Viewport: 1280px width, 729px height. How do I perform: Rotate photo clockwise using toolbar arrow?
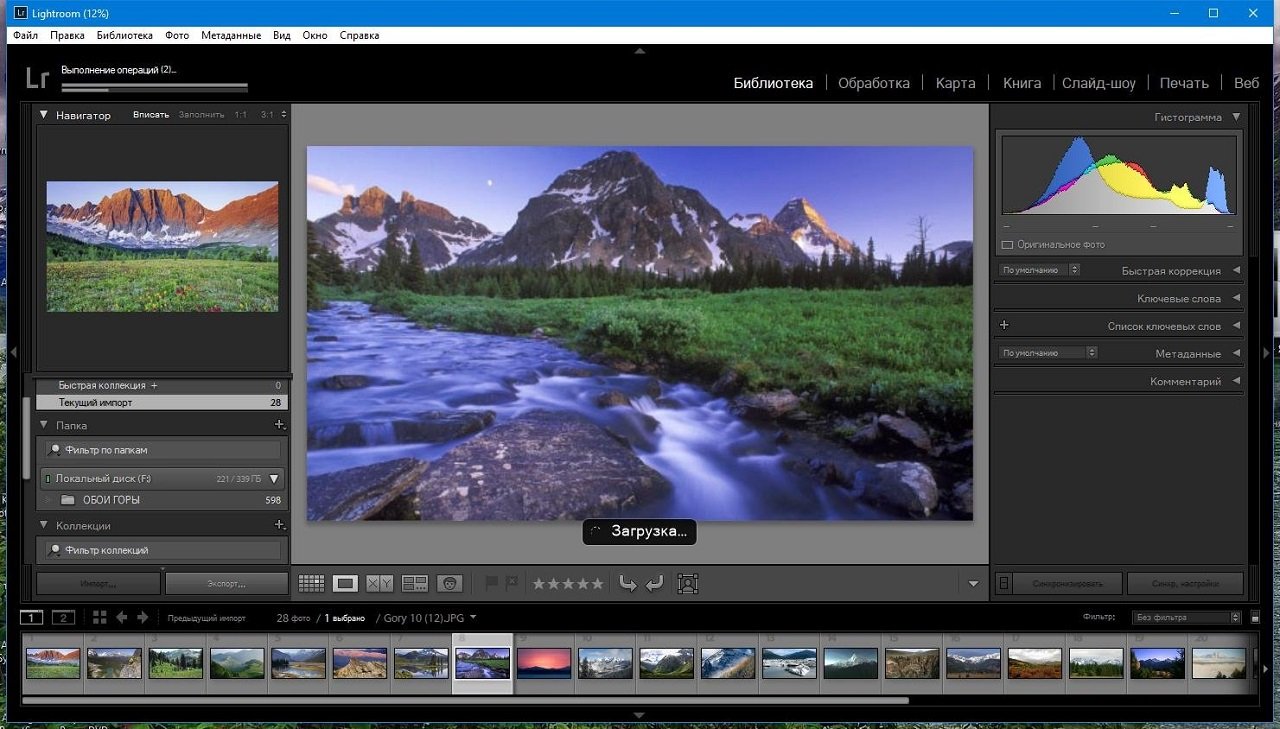654,583
